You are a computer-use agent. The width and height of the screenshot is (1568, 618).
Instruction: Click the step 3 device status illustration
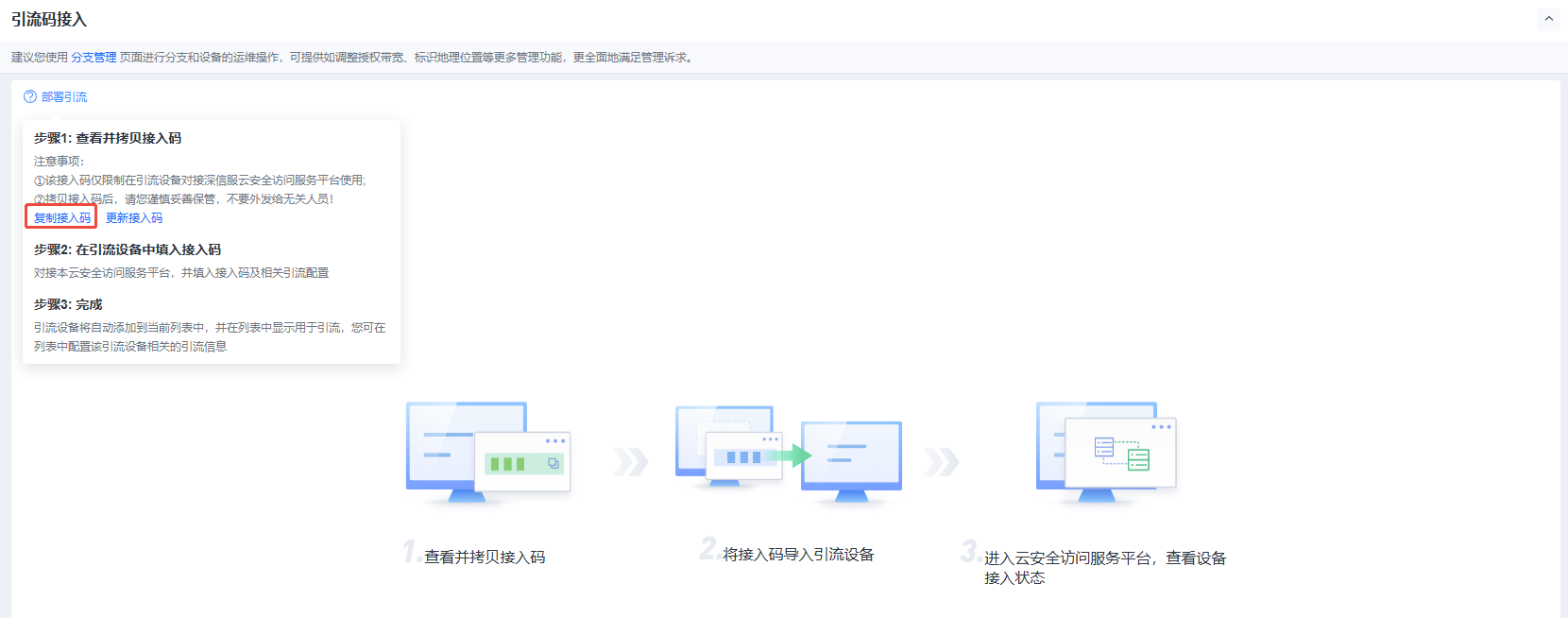point(1105,452)
